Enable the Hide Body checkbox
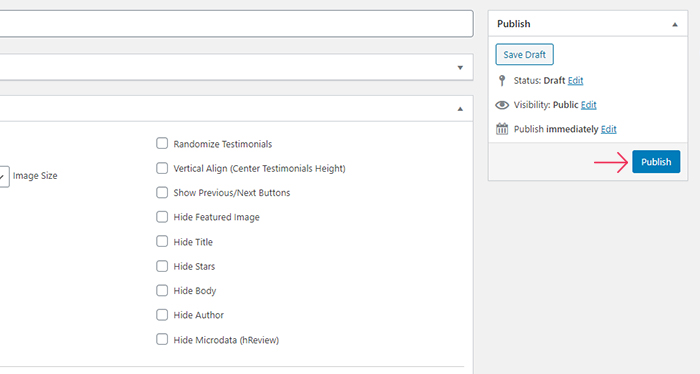This screenshot has height=374, width=700. point(162,290)
